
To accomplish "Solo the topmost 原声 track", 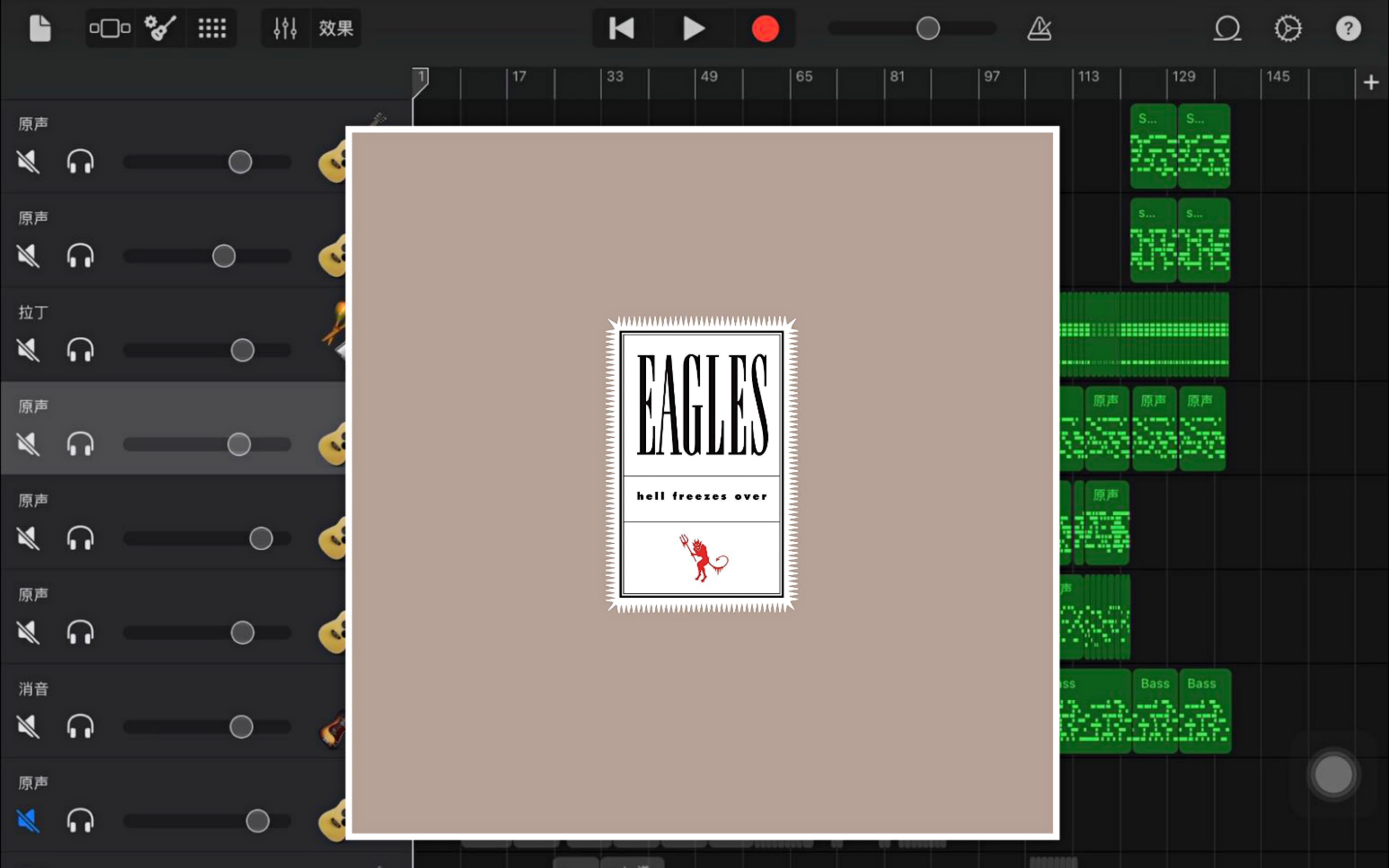I will [x=80, y=162].
